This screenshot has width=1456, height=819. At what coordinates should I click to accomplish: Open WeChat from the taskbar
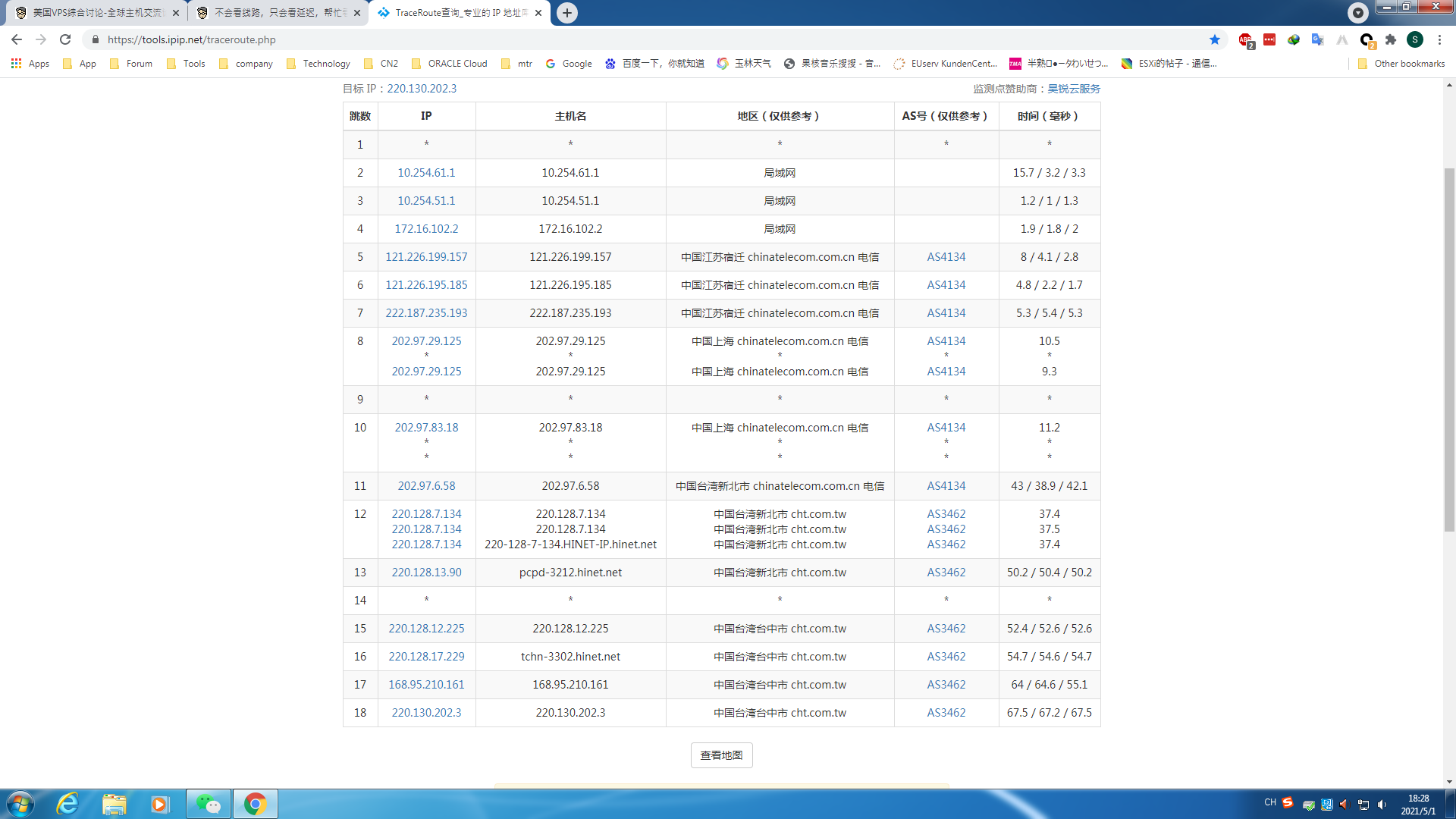(x=209, y=804)
